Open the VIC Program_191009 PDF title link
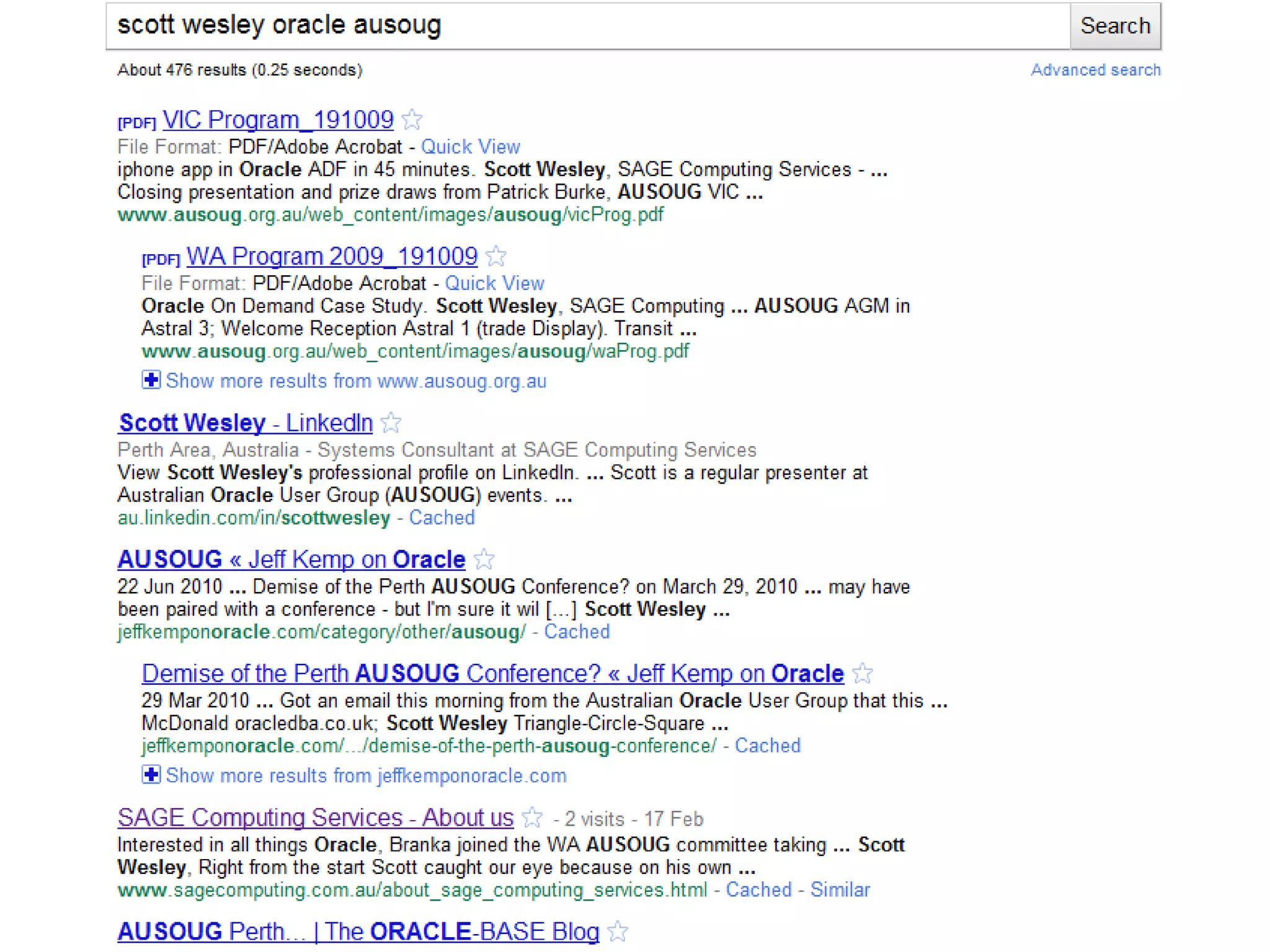Viewport: 1270px width, 952px height. [x=278, y=120]
